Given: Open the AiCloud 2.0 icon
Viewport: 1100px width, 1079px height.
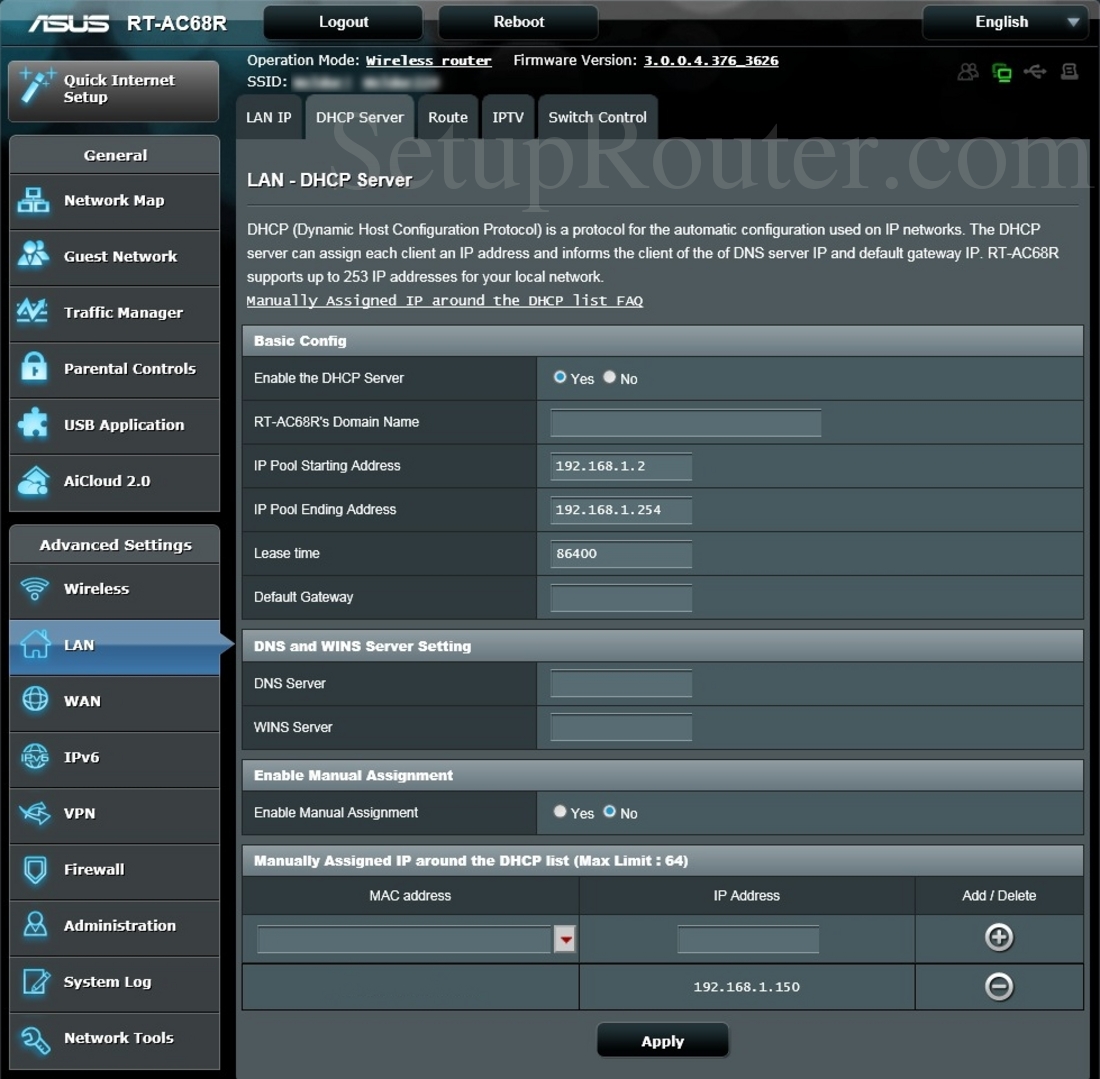Looking at the screenshot, I should click(x=34, y=480).
